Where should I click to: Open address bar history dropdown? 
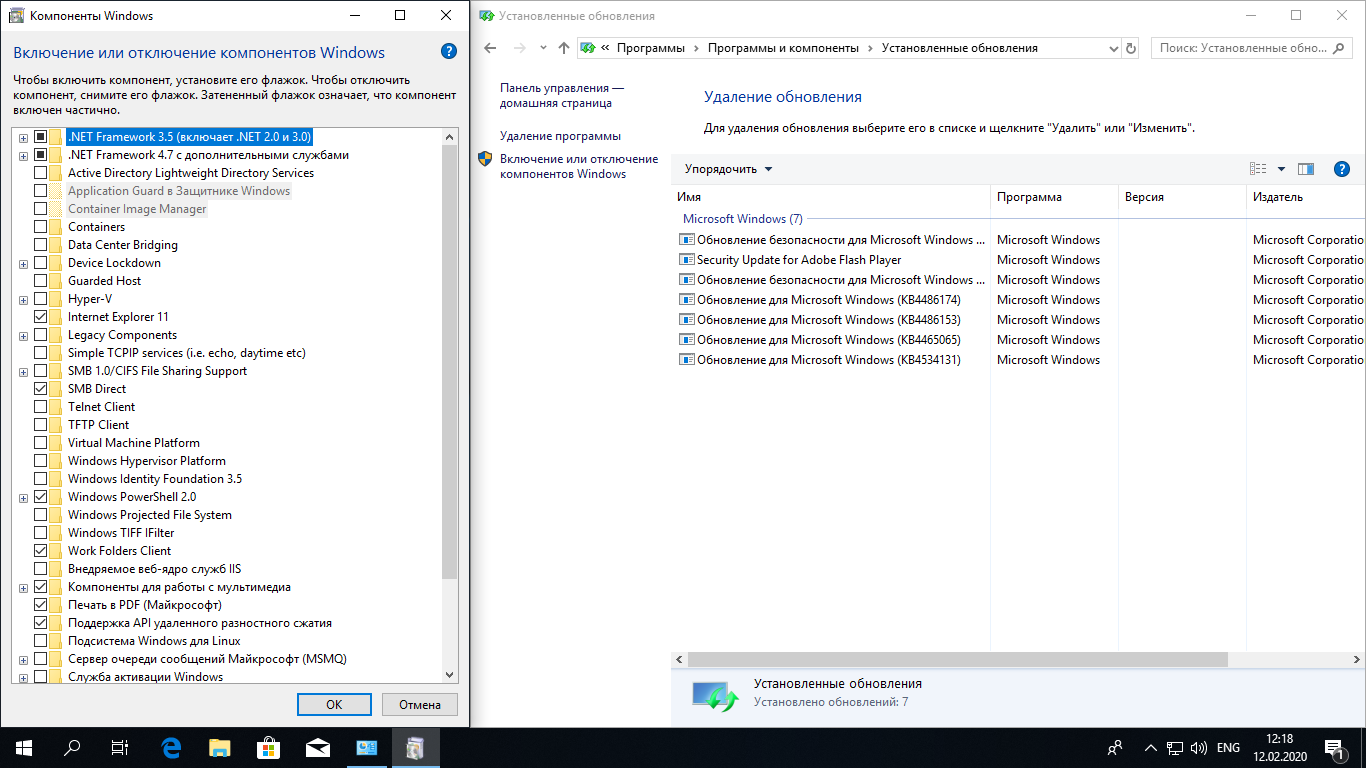point(1114,48)
